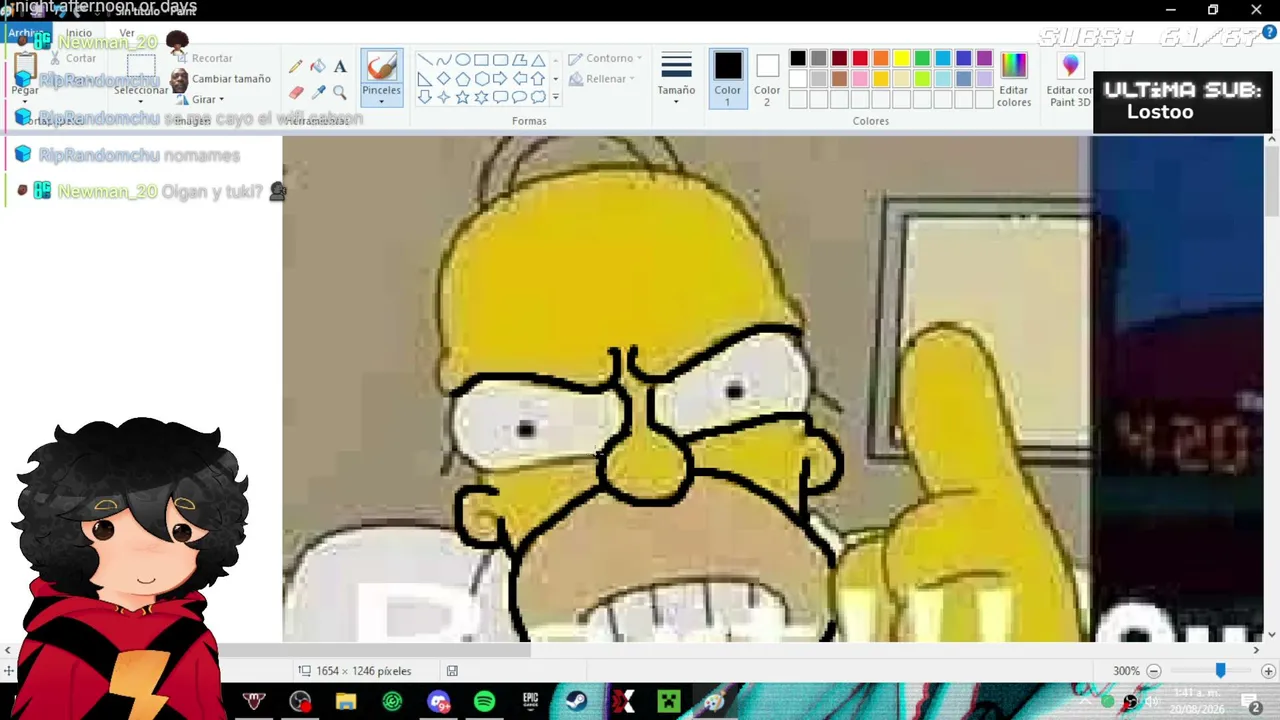The width and height of the screenshot is (1280, 720).
Task: Pick the purple color swatch
Action: 985,58
